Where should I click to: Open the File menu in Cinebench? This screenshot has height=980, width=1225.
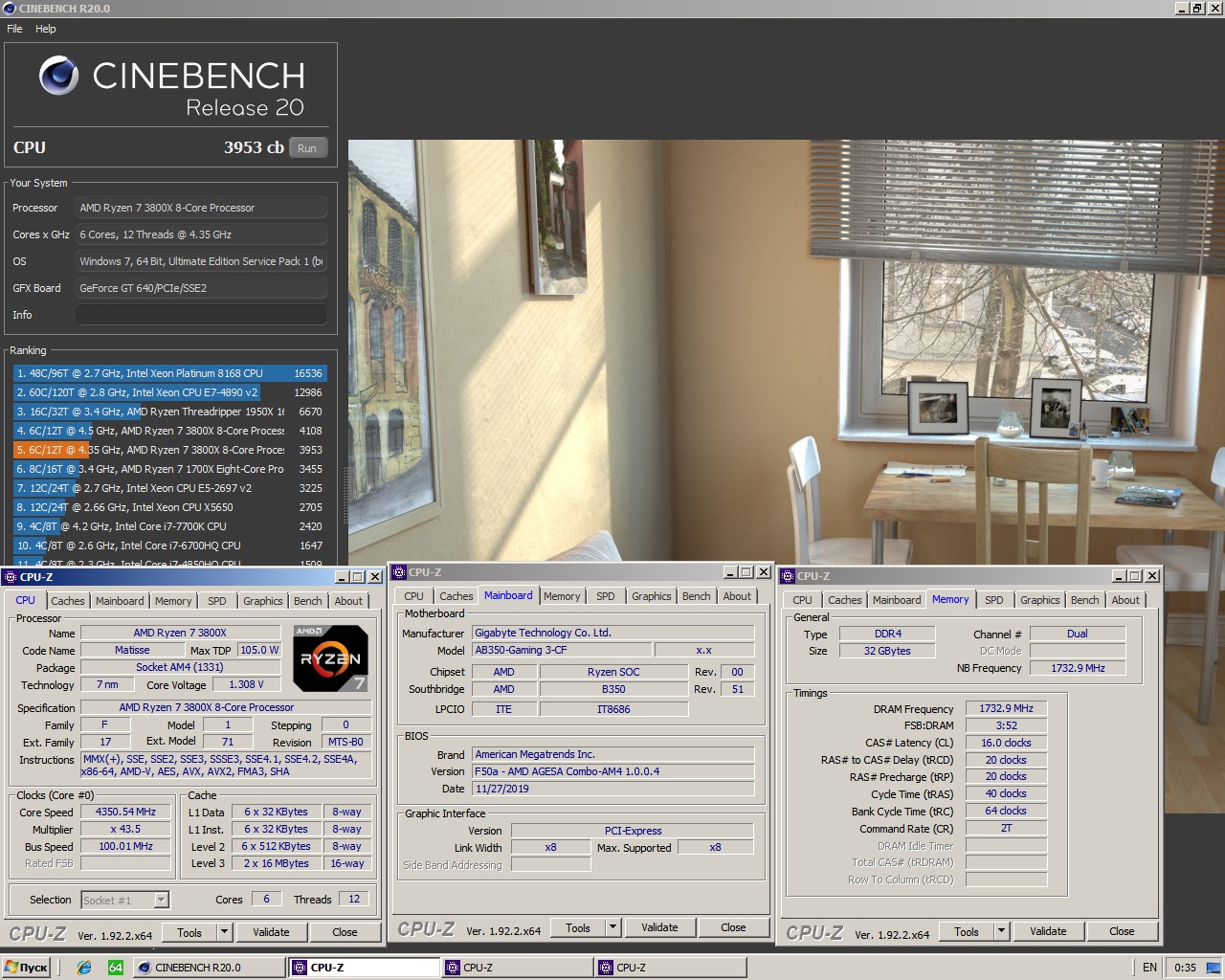click(x=14, y=29)
